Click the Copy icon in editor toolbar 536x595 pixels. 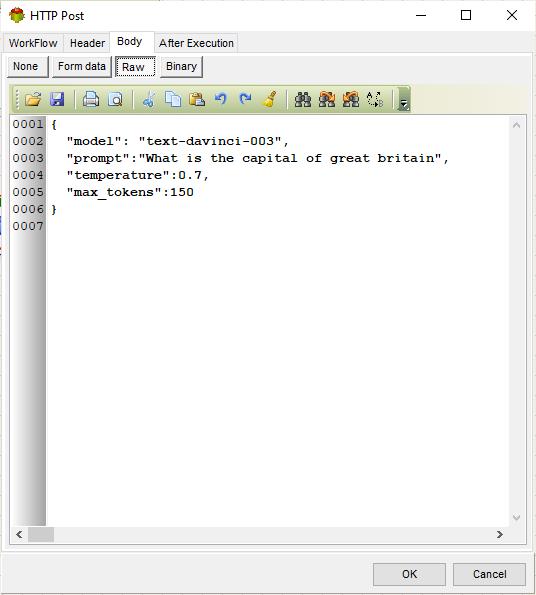173,99
